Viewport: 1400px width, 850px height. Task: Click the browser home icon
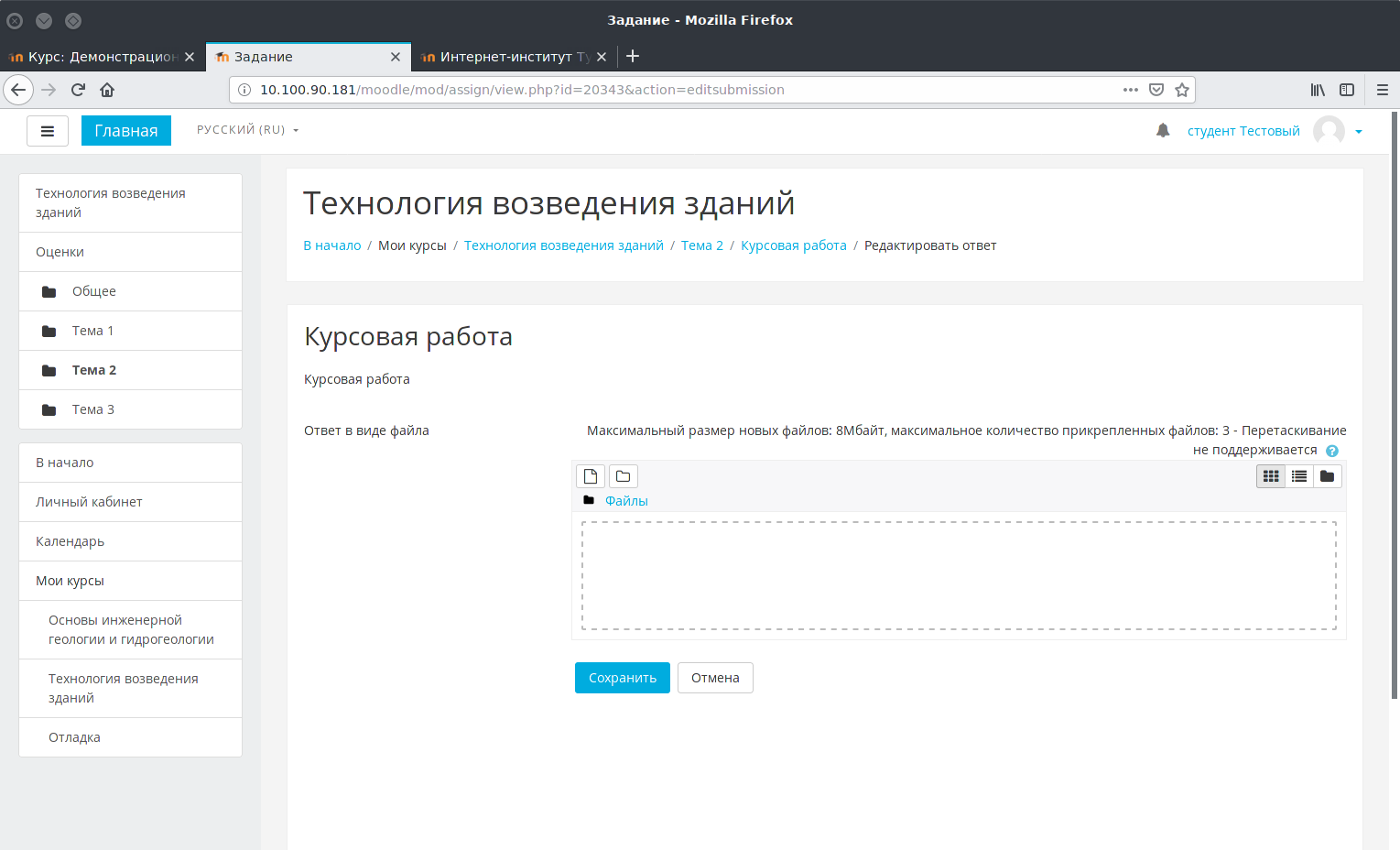coord(107,90)
